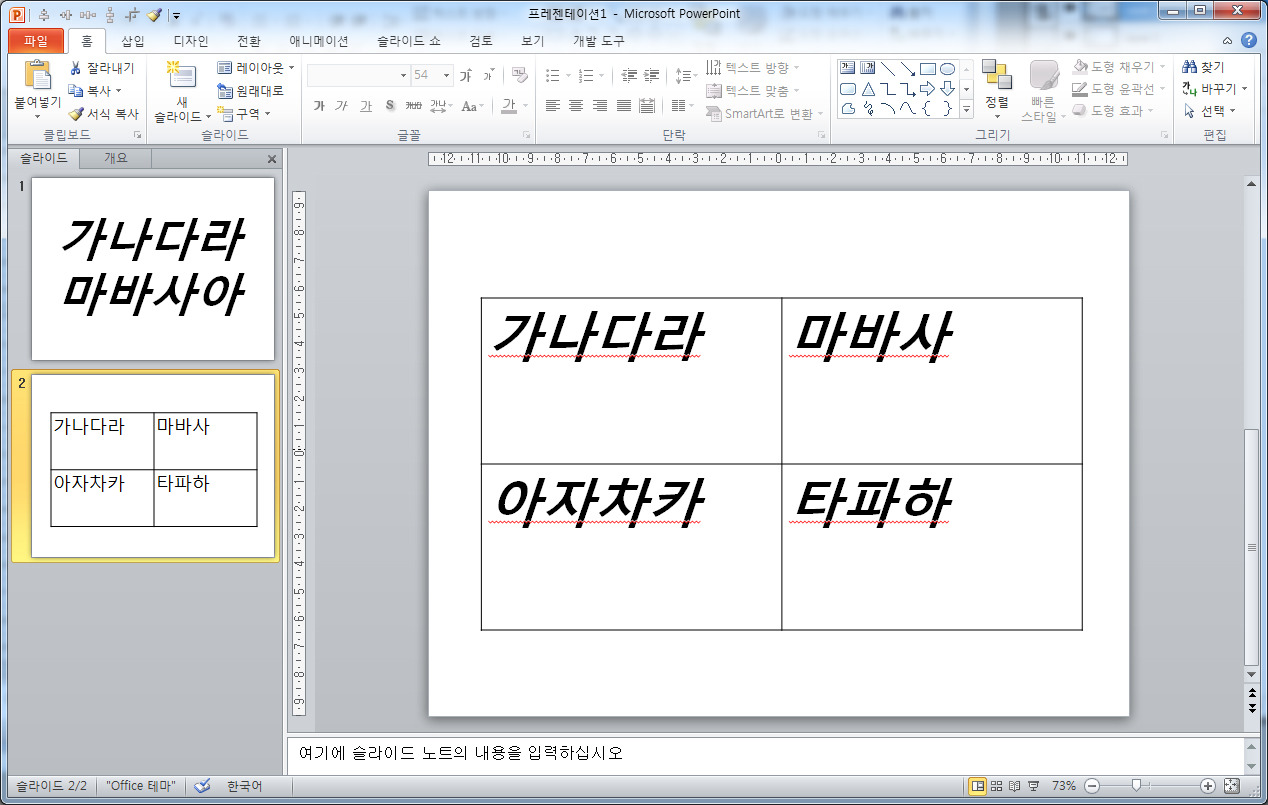Justify the text alignment

click(624, 106)
